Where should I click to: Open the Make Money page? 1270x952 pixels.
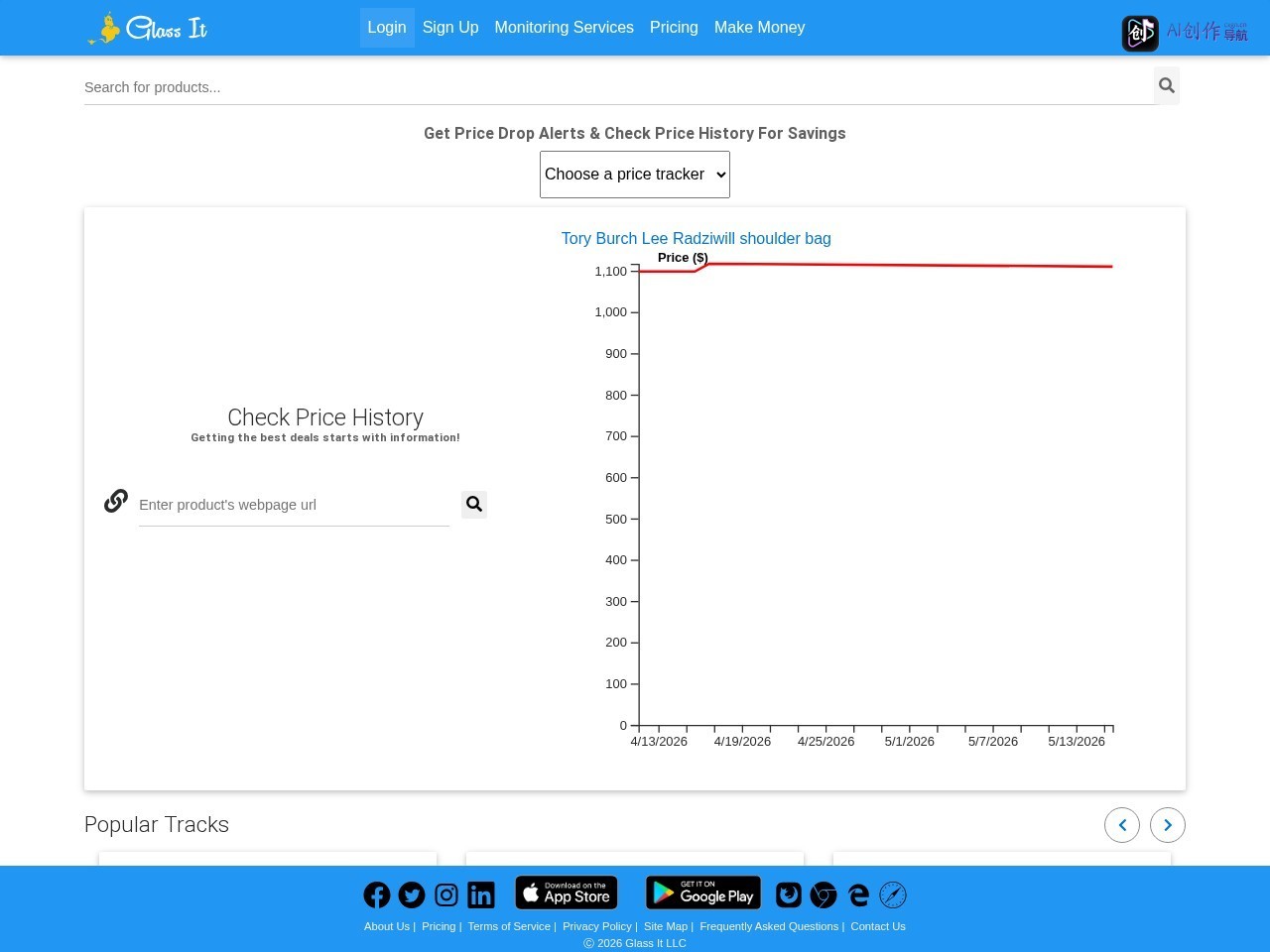(760, 28)
